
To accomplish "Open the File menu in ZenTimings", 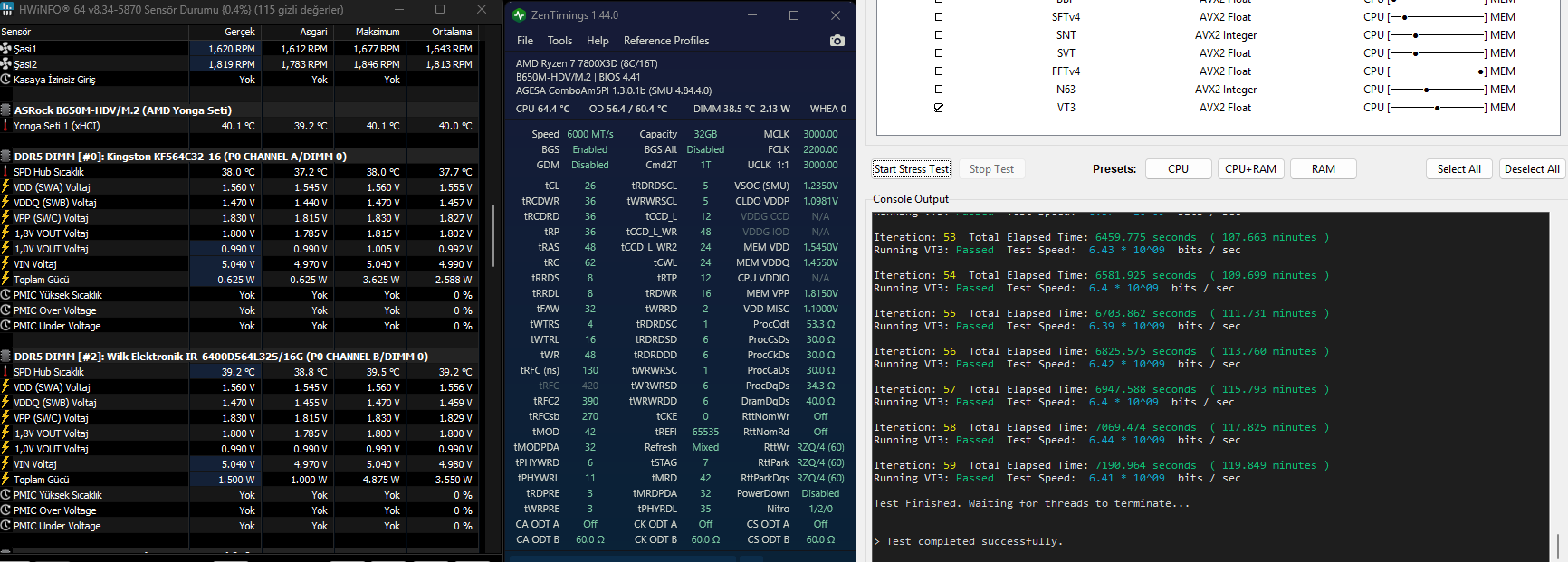I will tap(525, 41).
